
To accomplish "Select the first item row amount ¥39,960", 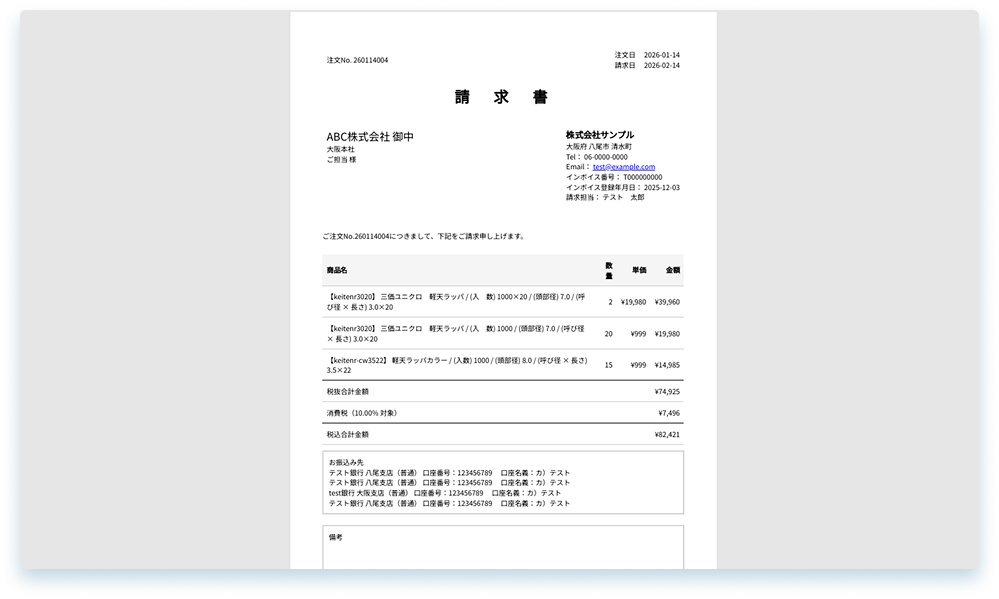I will tap(665, 301).
